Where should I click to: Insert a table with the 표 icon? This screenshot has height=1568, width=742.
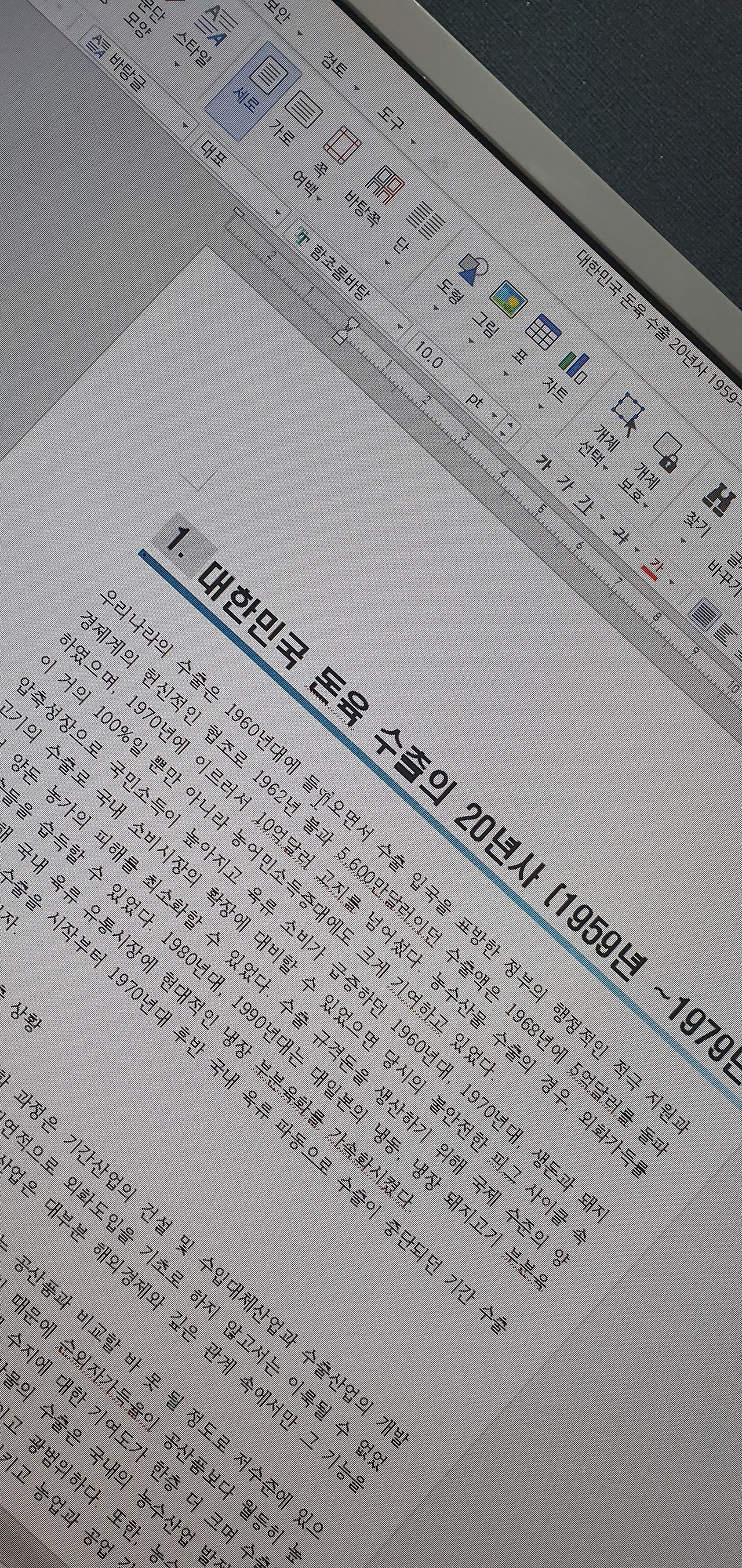pos(543,333)
